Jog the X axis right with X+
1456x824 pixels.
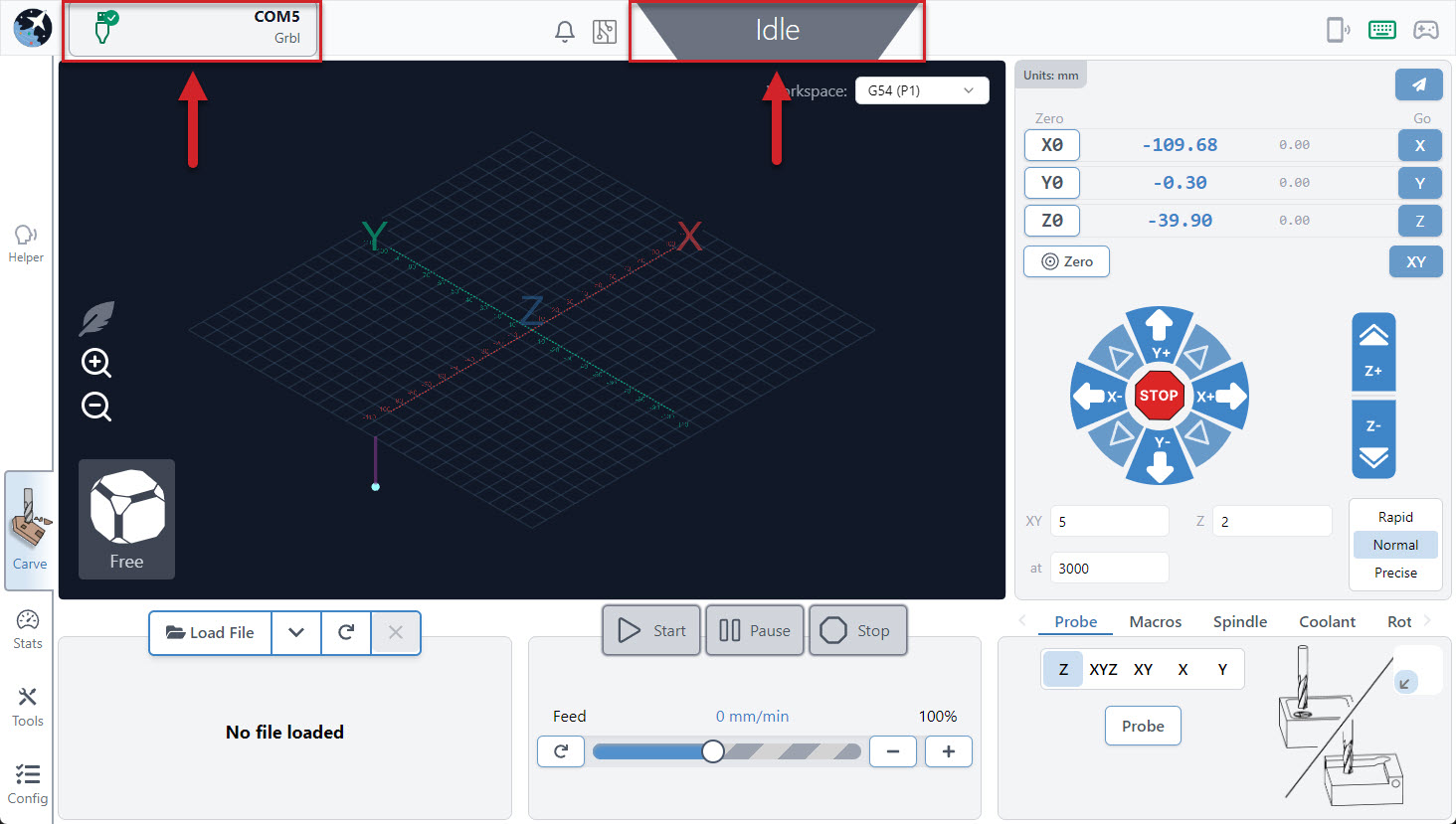click(x=1222, y=396)
